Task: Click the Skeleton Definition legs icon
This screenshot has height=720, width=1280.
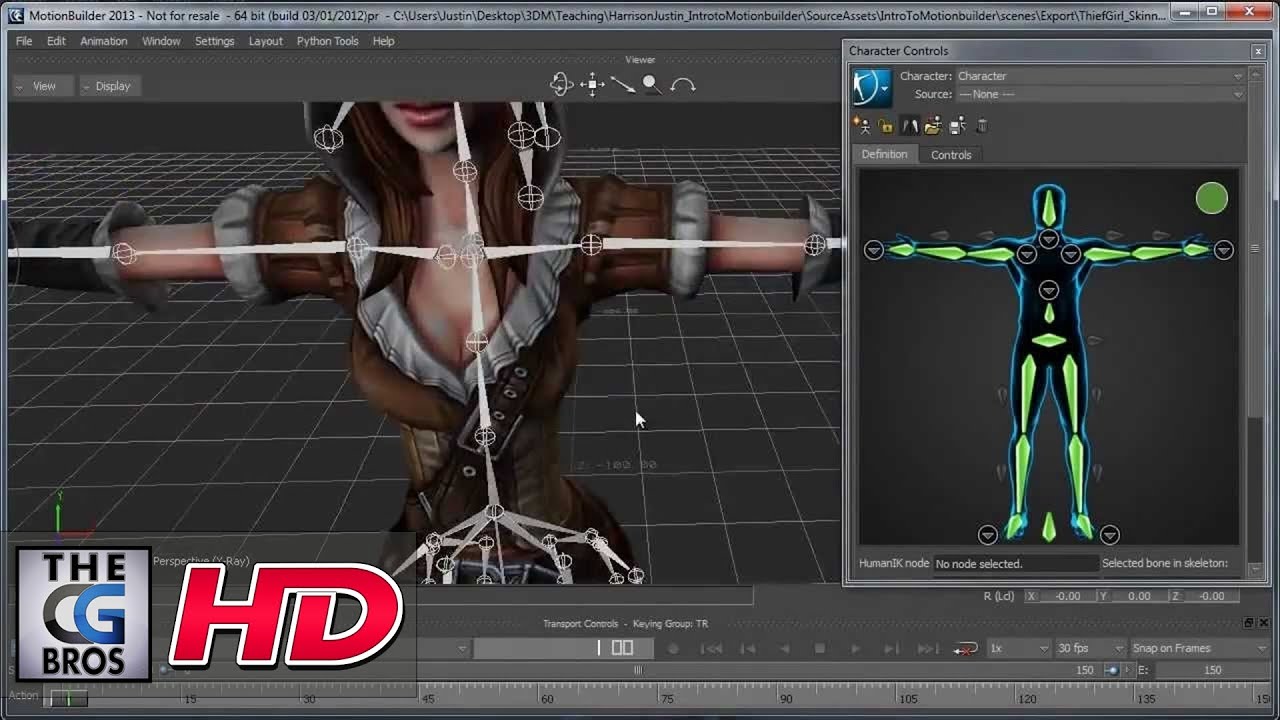Action: click(909, 126)
